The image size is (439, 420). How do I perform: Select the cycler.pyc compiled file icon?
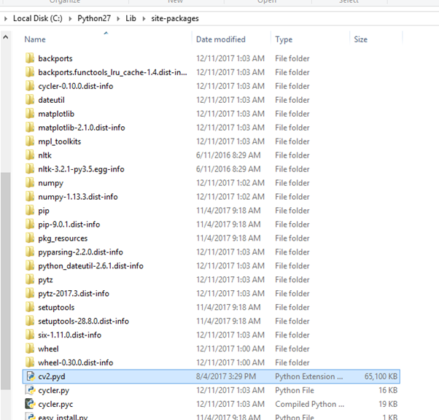pyautogui.click(x=30, y=404)
